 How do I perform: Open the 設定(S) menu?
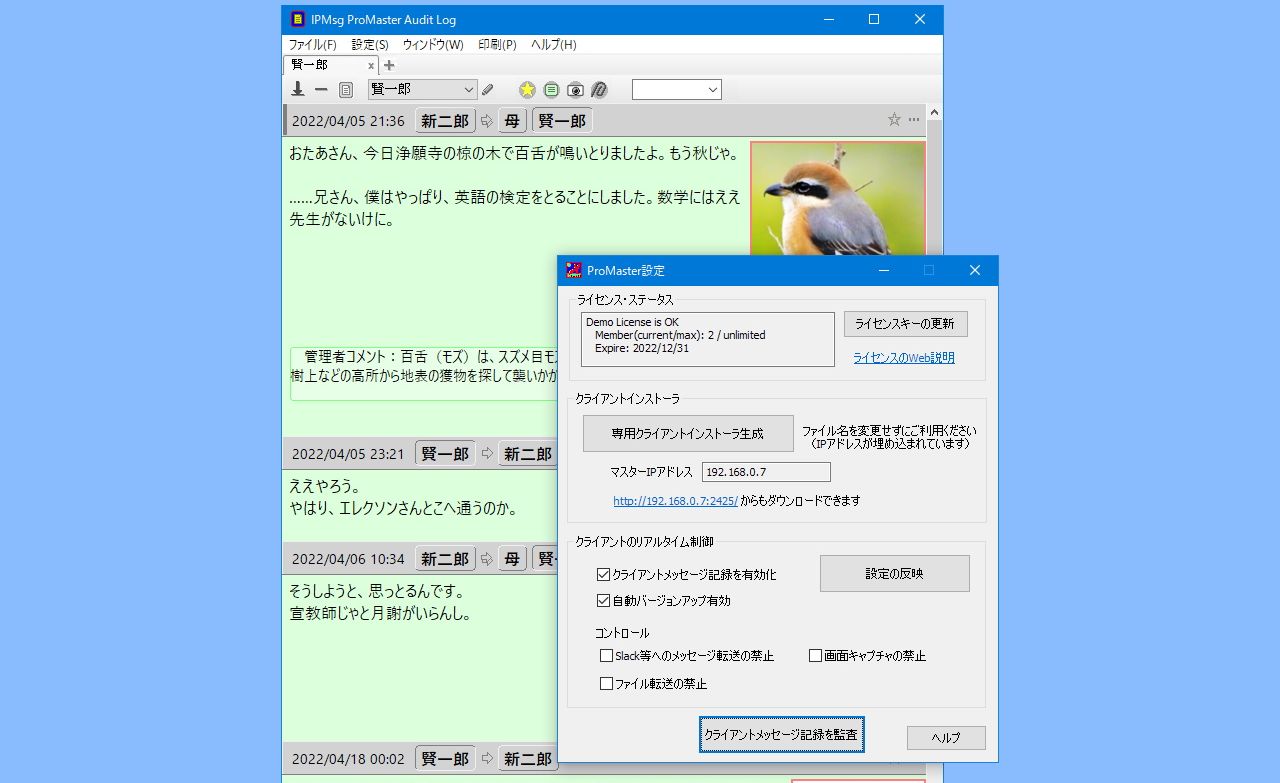tap(369, 44)
